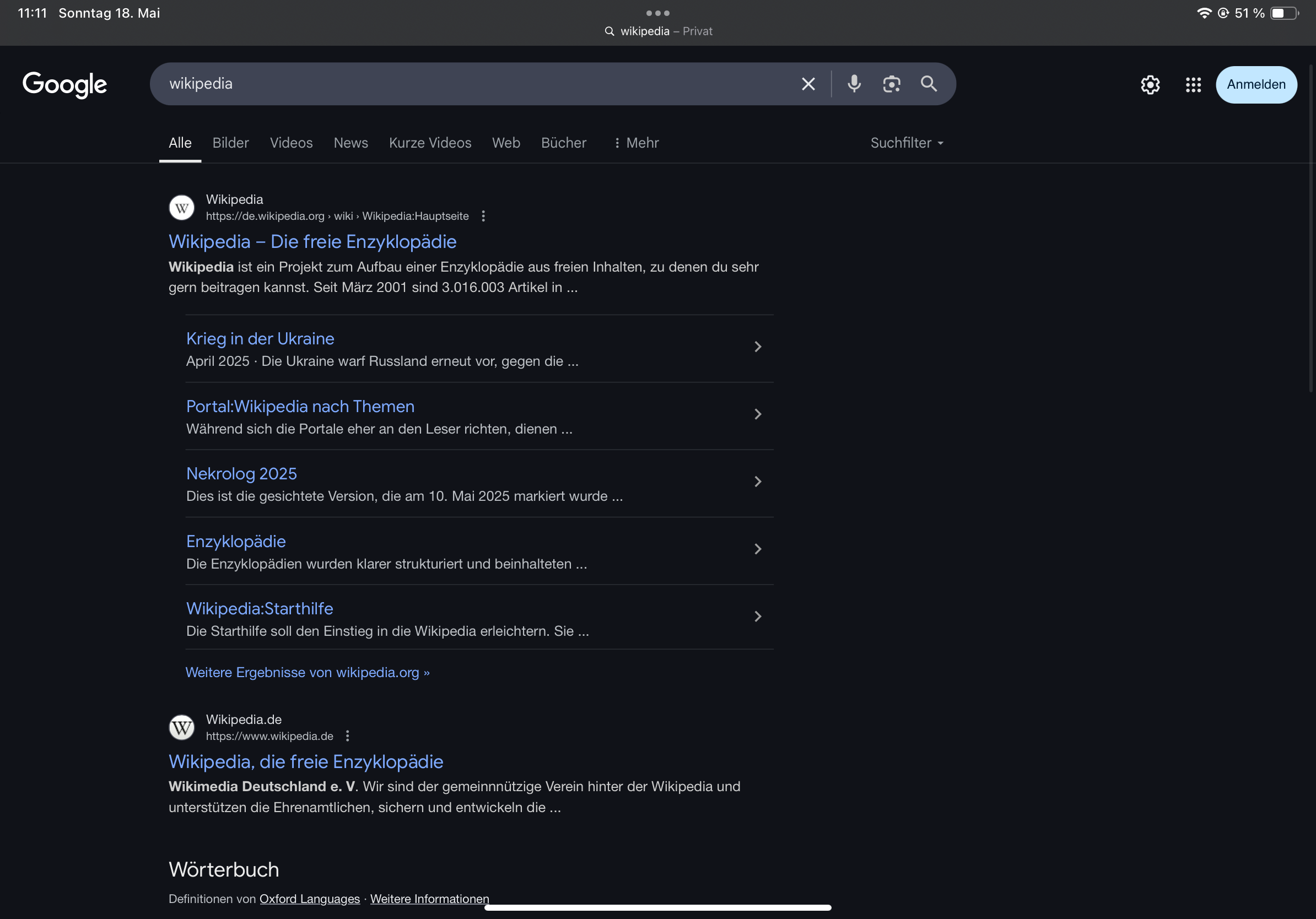The width and height of the screenshot is (1316, 919).
Task: Start voice search with microphone icon
Action: pos(854,84)
